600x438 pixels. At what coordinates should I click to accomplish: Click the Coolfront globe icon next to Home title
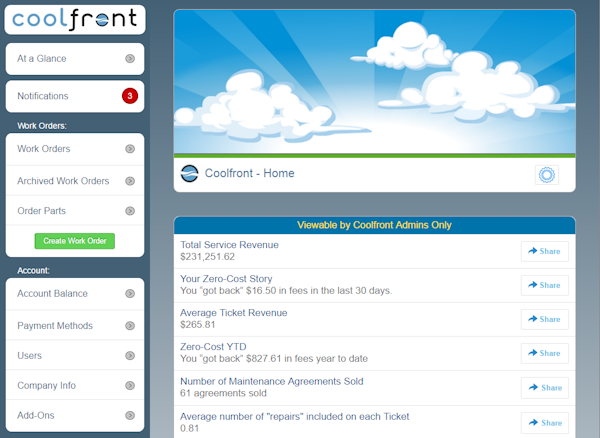[189, 174]
